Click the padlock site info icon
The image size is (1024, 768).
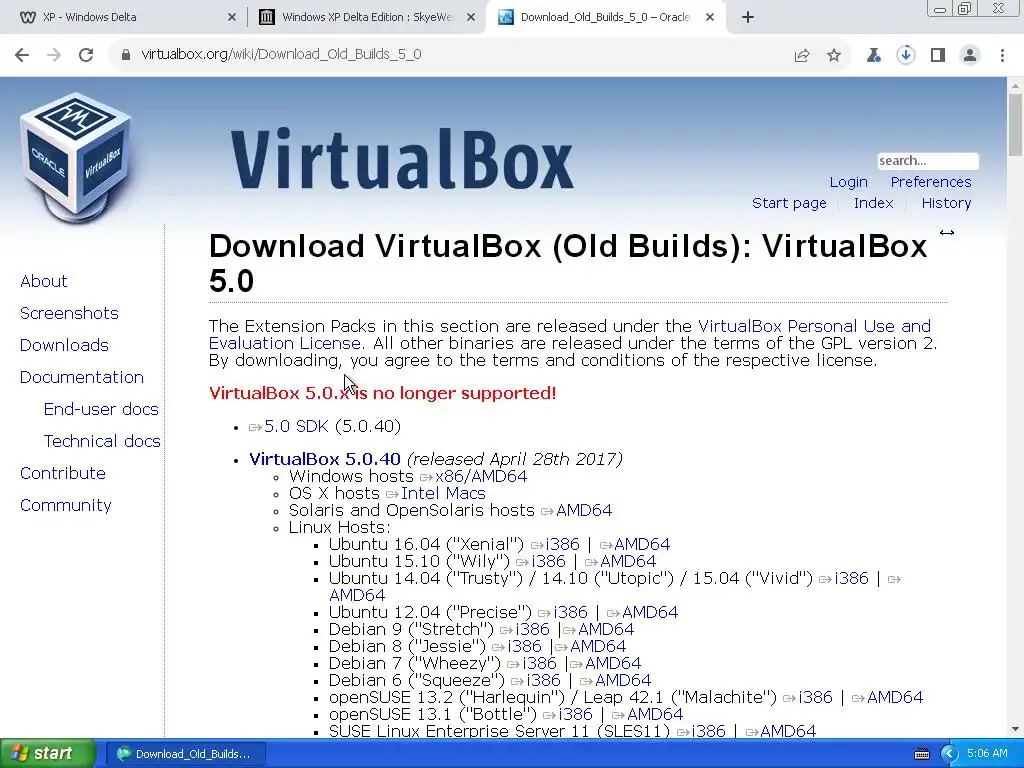point(126,55)
